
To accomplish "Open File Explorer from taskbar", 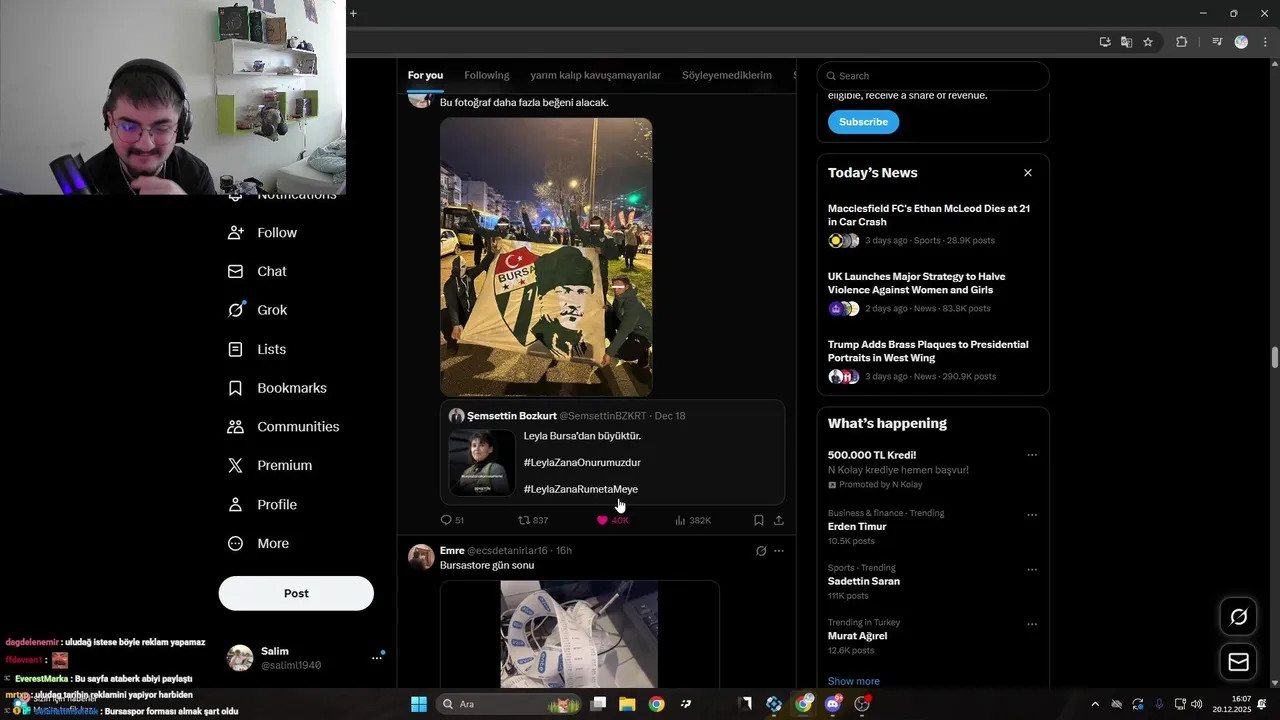I will point(627,704).
